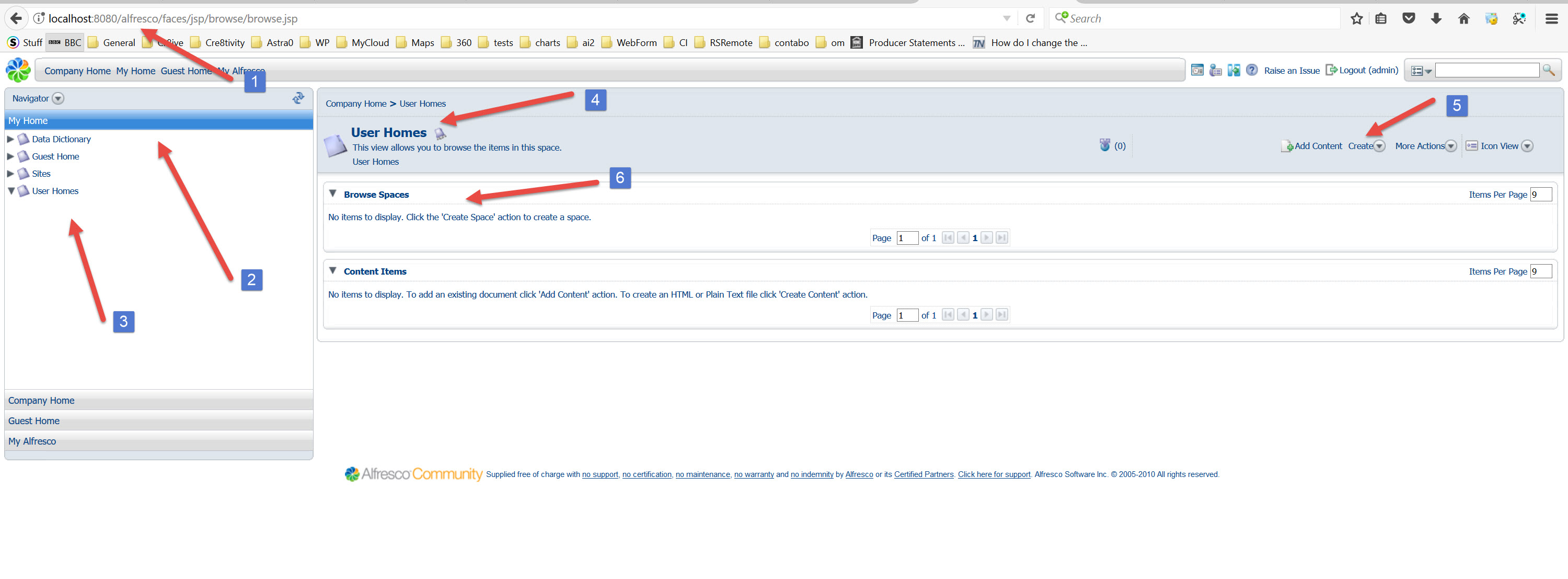Open the User Profile icon
Image resolution: width=1568 pixels, height=579 pixels.
coord(1215,70)
